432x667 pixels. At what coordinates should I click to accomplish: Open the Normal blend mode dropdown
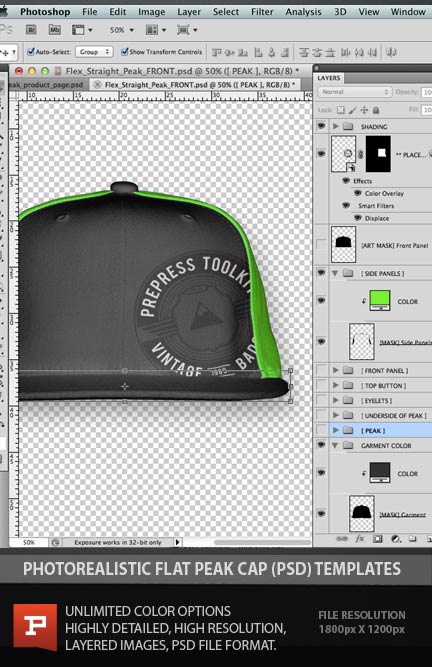coord(355,92)
